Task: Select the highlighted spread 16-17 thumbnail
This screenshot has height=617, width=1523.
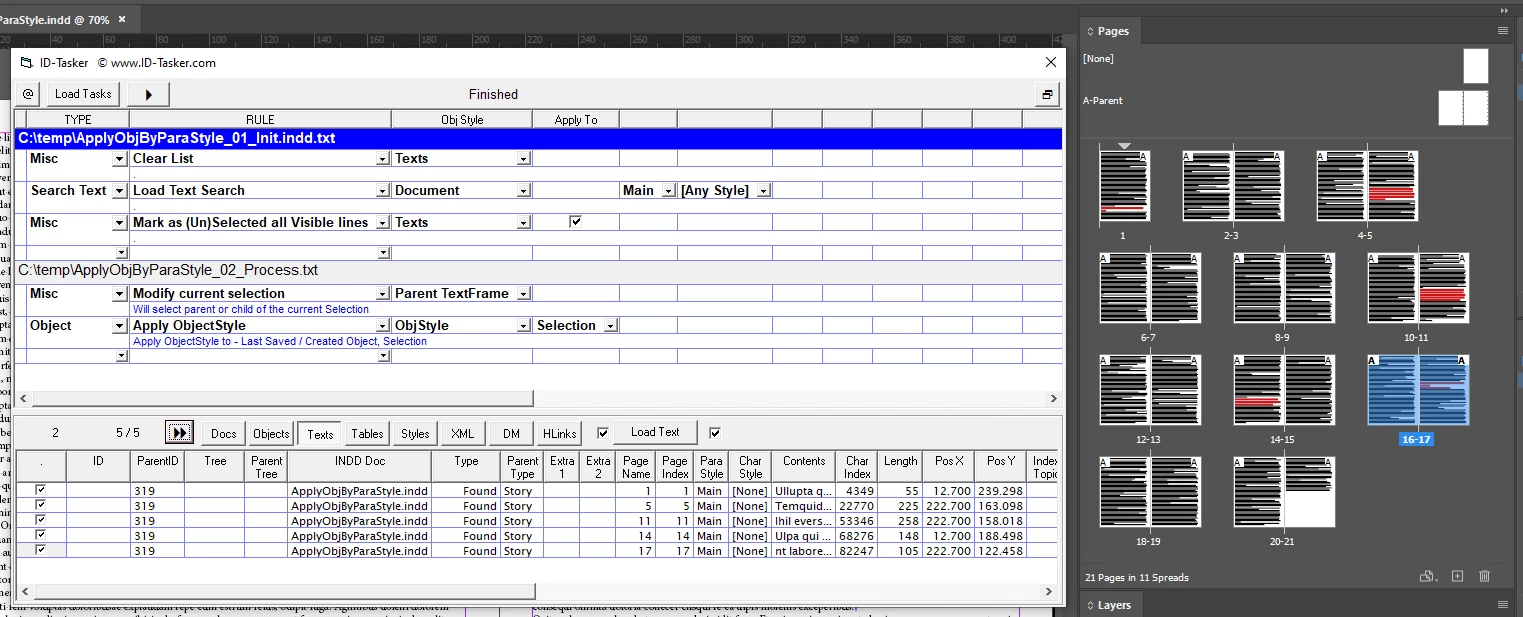Action: (x=1418, y=390)
